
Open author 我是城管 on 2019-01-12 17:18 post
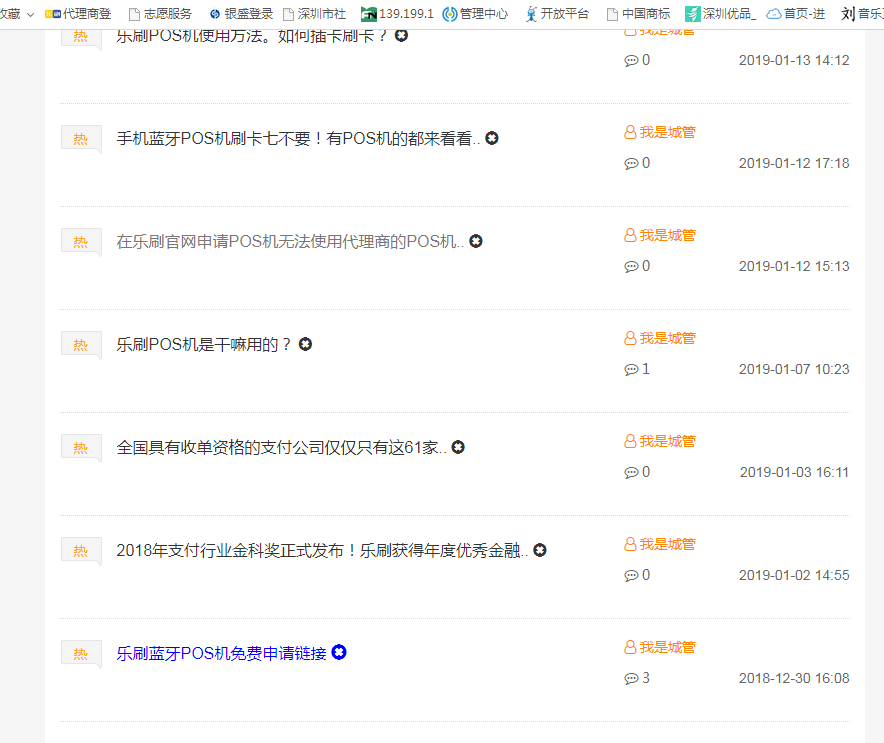point(667,132)
